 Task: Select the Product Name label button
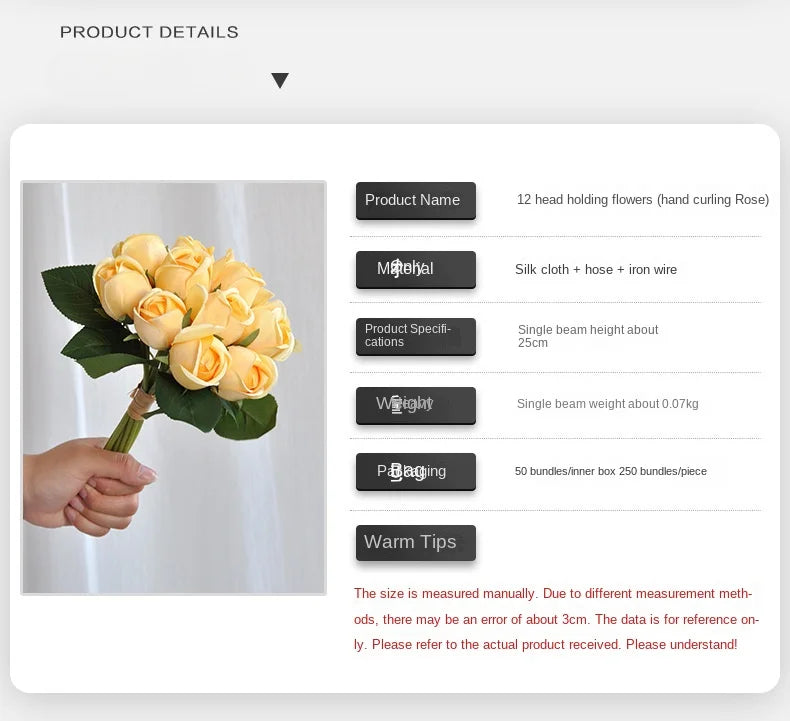(x=415, y=200)
